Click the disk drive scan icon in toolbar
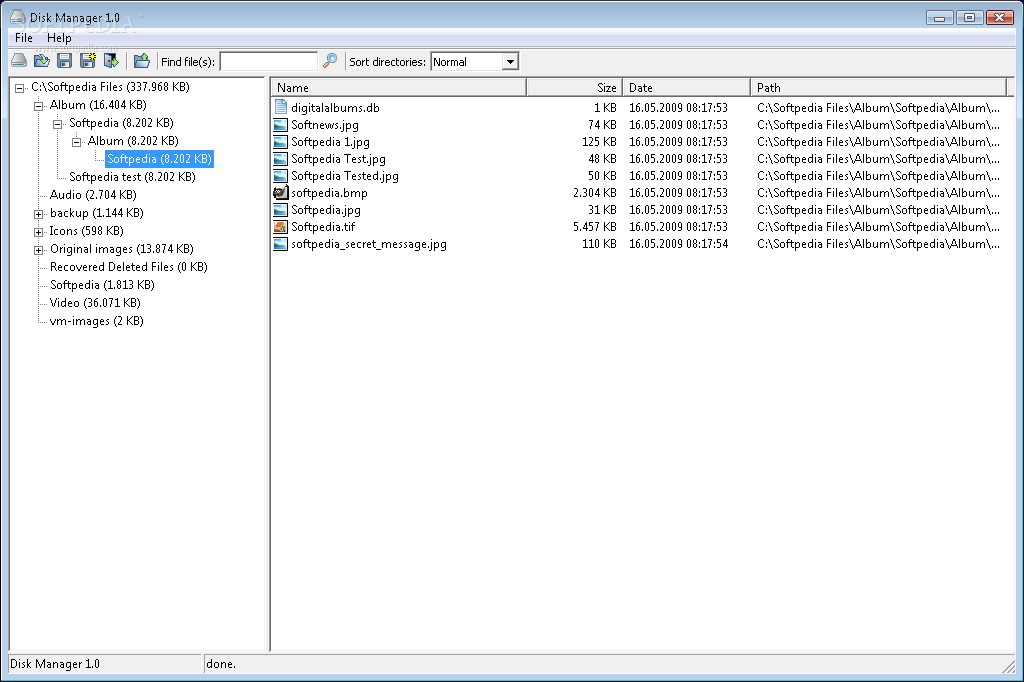The height and width of the screenshot is (682, 1024). [x=19, y=61]
